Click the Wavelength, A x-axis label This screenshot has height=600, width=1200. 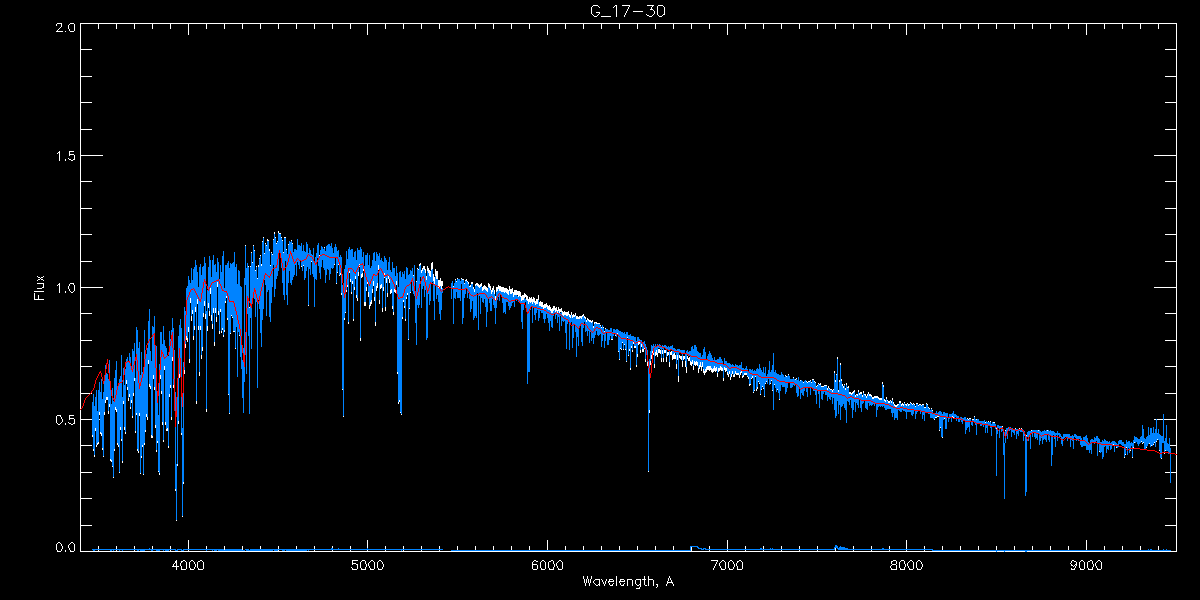click(628, 582)
